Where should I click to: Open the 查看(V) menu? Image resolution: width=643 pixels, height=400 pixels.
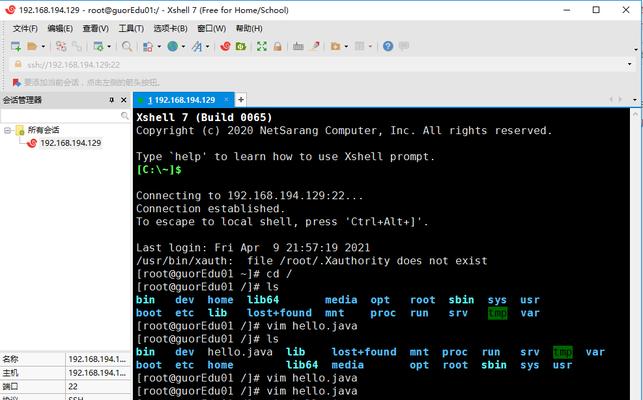coord(96,28)
